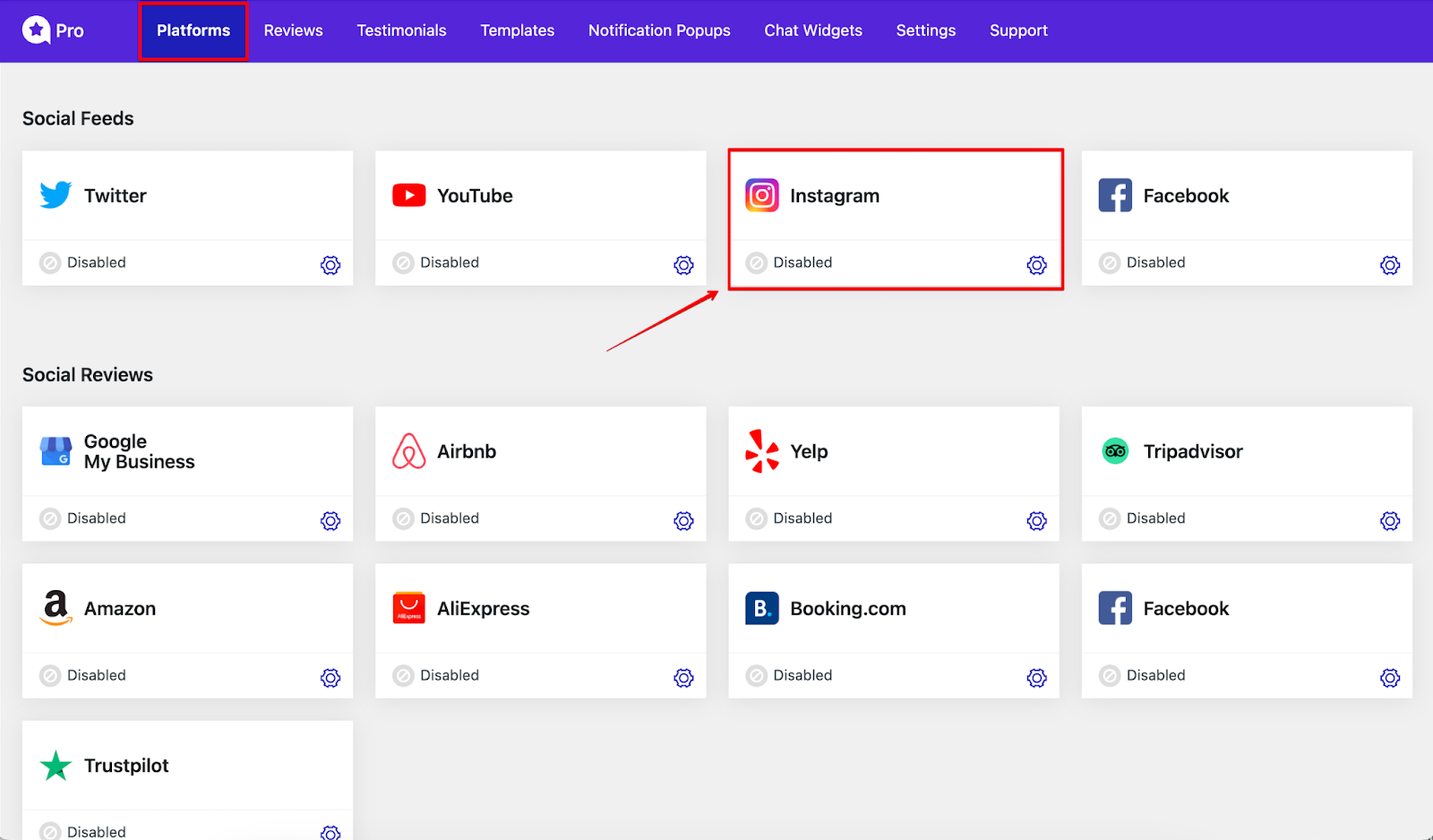Select the Amazon card title
1433x840 pixels.
(x=120, y=609)
